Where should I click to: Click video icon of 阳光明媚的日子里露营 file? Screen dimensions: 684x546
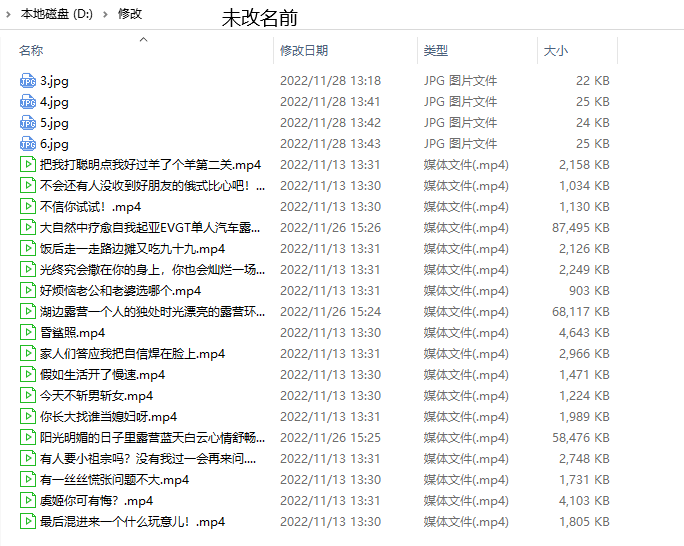point(28,437)
